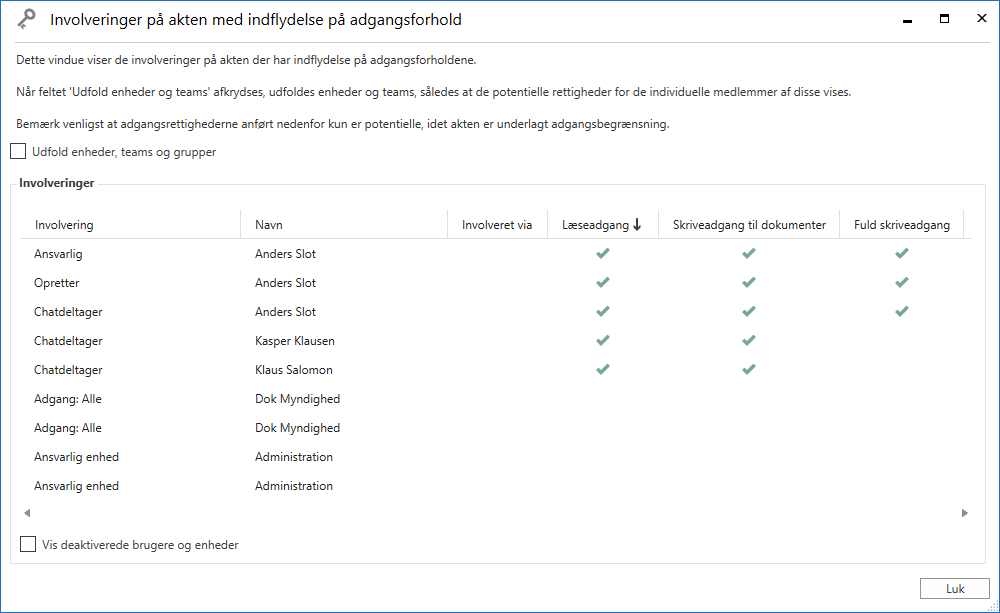Enable the 'Udfold enheder, teams og grupper' checkbox
1000x613 pixels.
[18, 151]
